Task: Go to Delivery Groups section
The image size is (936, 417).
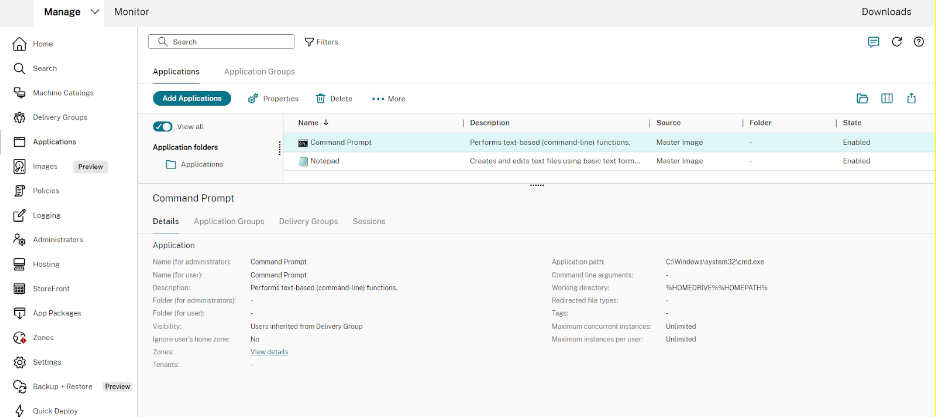Action: tap(59, 117)
